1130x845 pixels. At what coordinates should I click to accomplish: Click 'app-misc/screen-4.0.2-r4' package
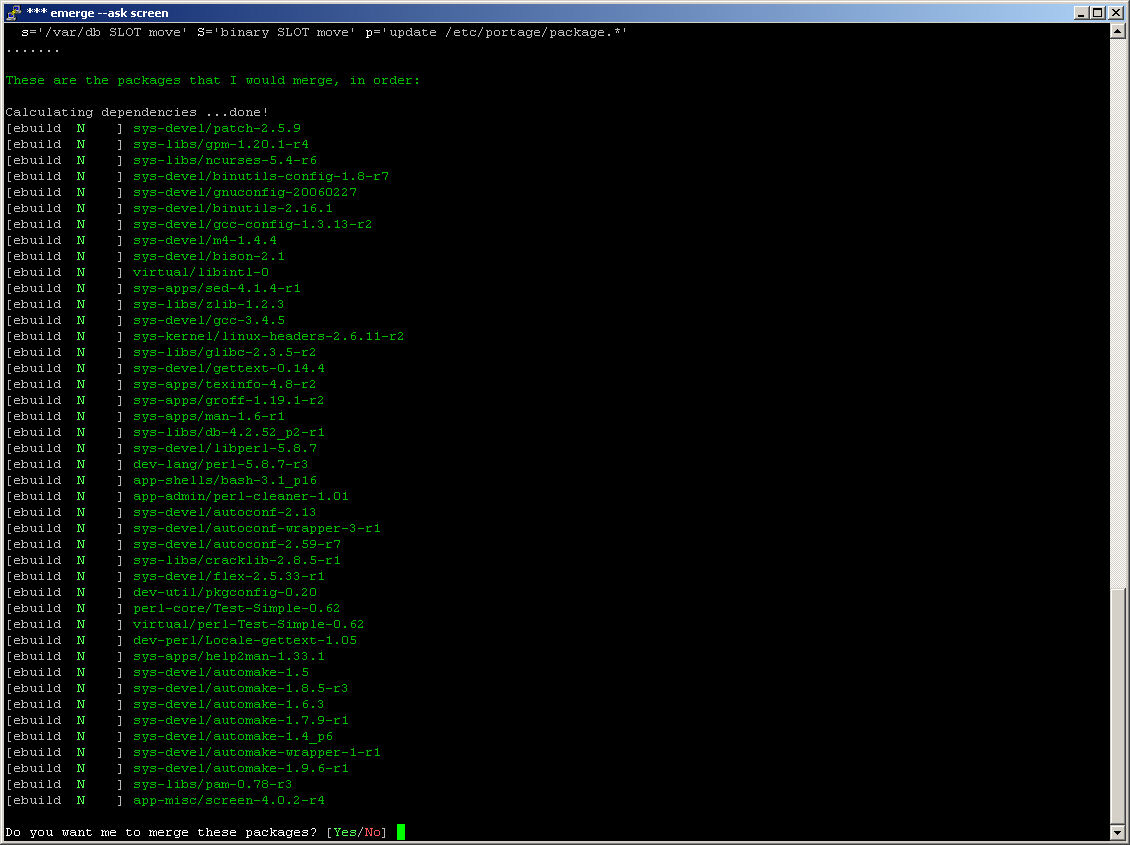[x=229, y=800]
